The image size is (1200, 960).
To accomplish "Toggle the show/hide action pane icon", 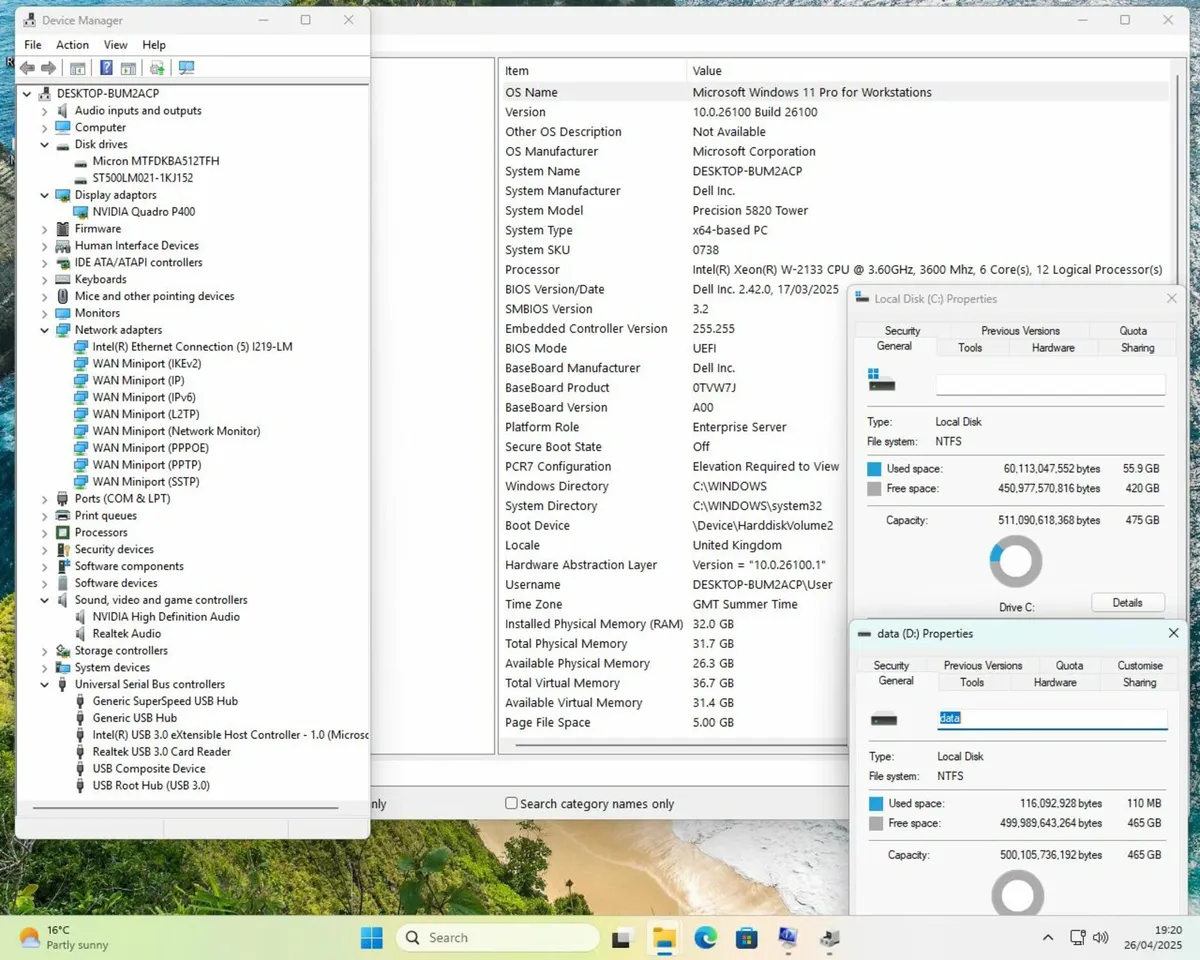I will [x=128, y=68].
